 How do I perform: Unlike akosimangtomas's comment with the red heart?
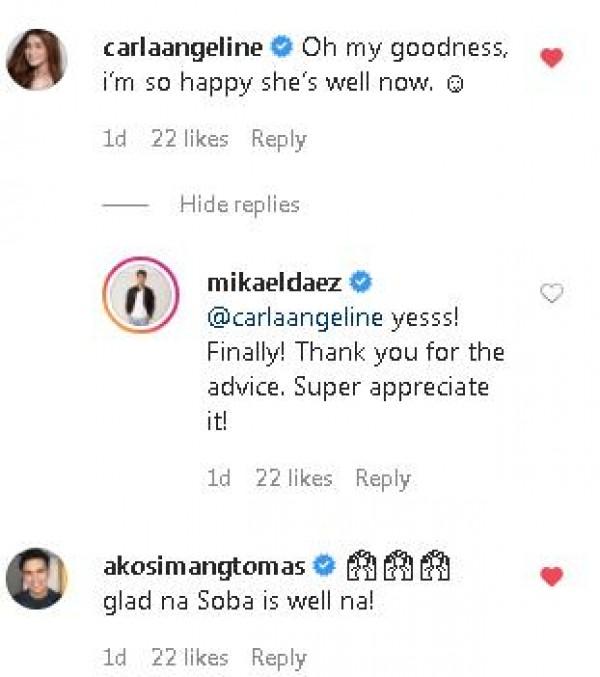click(551, 576)
